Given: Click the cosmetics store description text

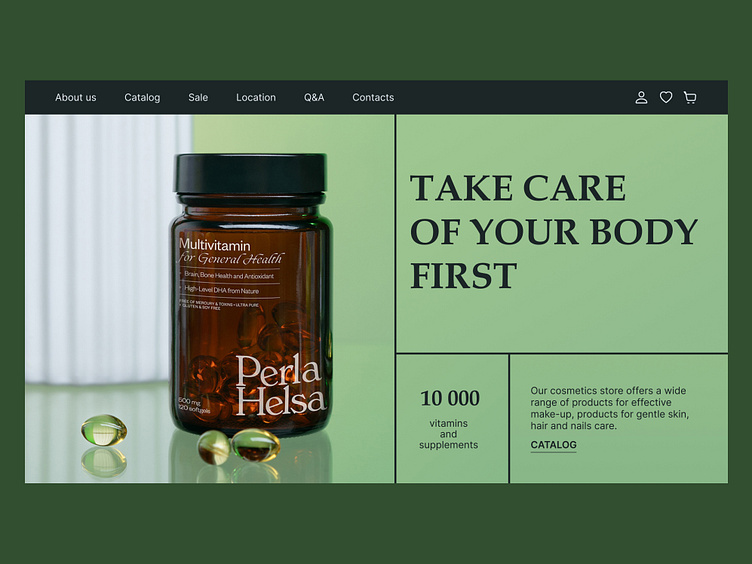Looking at the screenshot, I should tap(609, 408).
